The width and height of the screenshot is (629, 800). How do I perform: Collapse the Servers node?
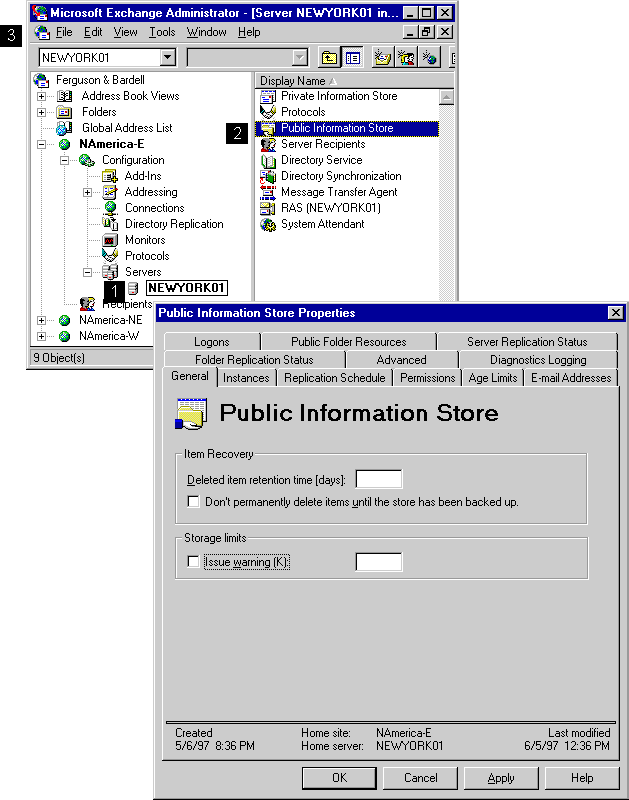pos(87,272)
